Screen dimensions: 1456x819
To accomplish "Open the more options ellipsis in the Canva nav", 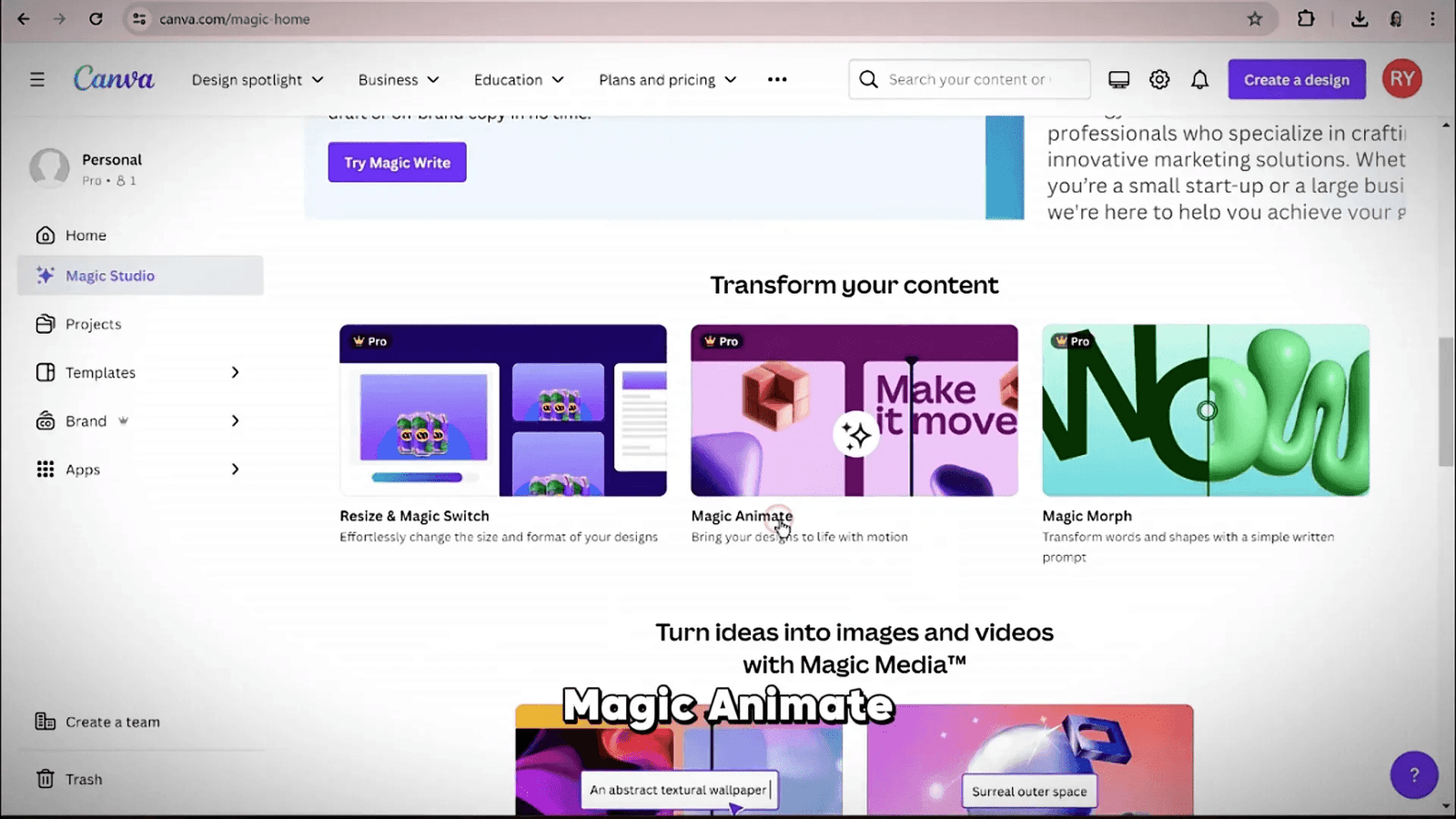I will [x=777, y=79].
